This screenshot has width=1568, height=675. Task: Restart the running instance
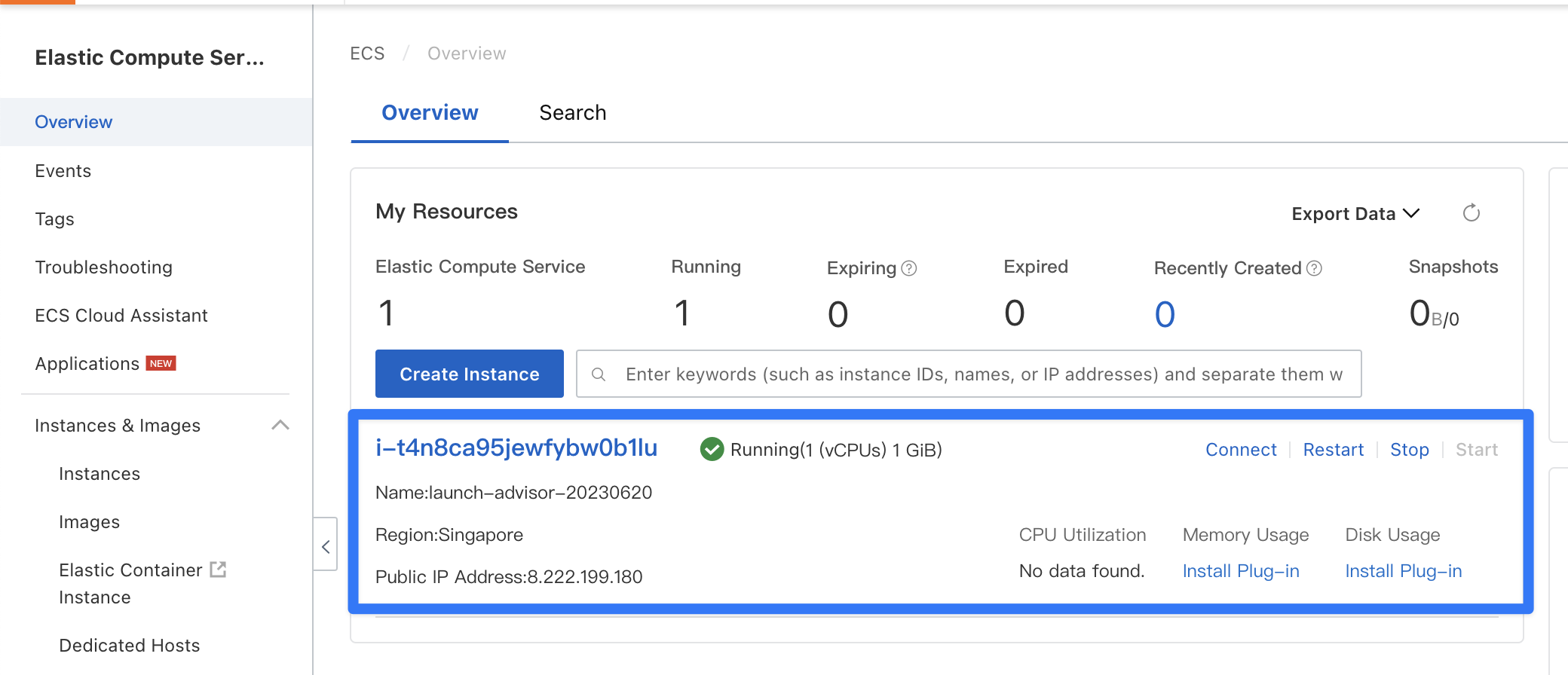click(x=1333, y=450)
